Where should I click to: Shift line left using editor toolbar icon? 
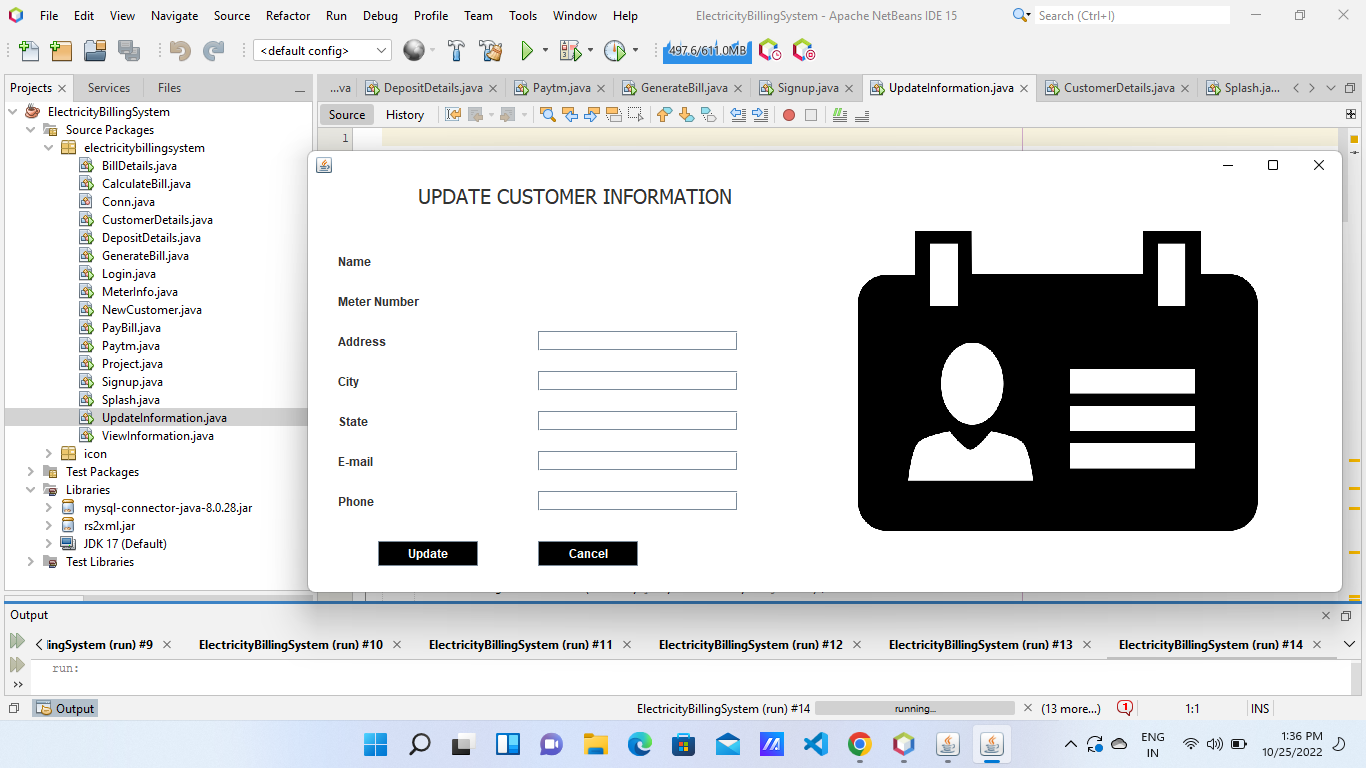(x=737, y=114)
